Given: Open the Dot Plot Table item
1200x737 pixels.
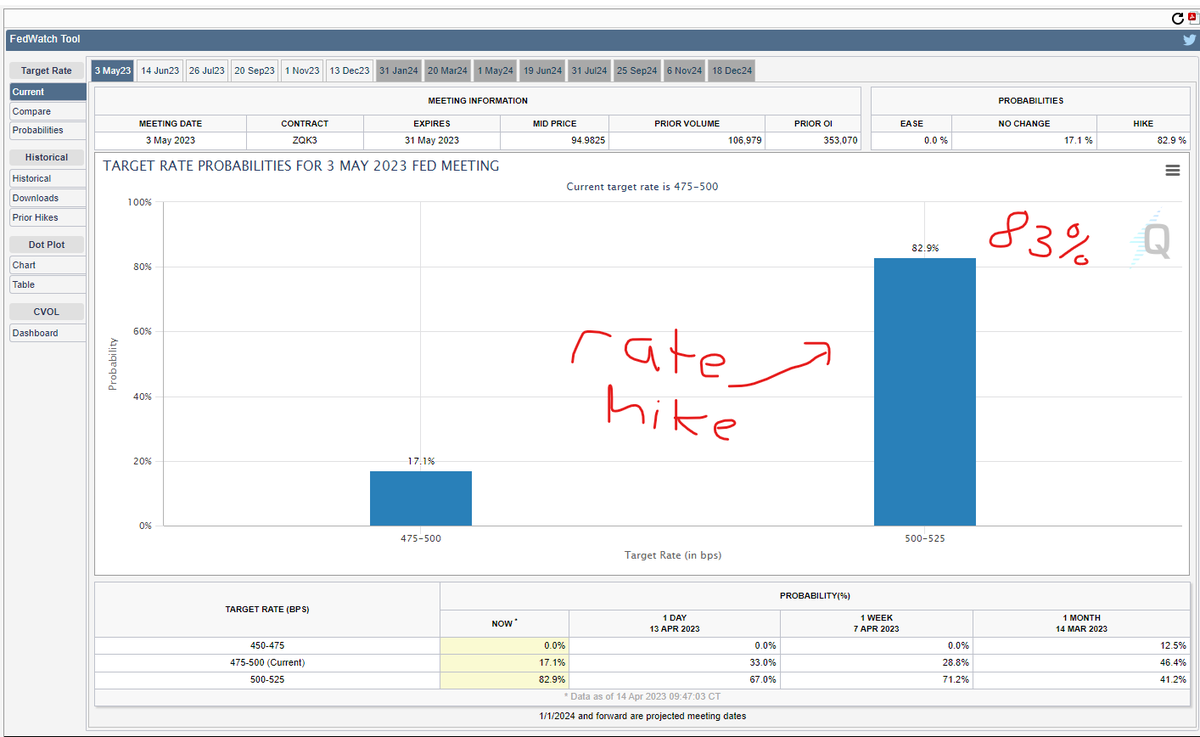Looking at the screenshot, I should (x=47, y=285).
